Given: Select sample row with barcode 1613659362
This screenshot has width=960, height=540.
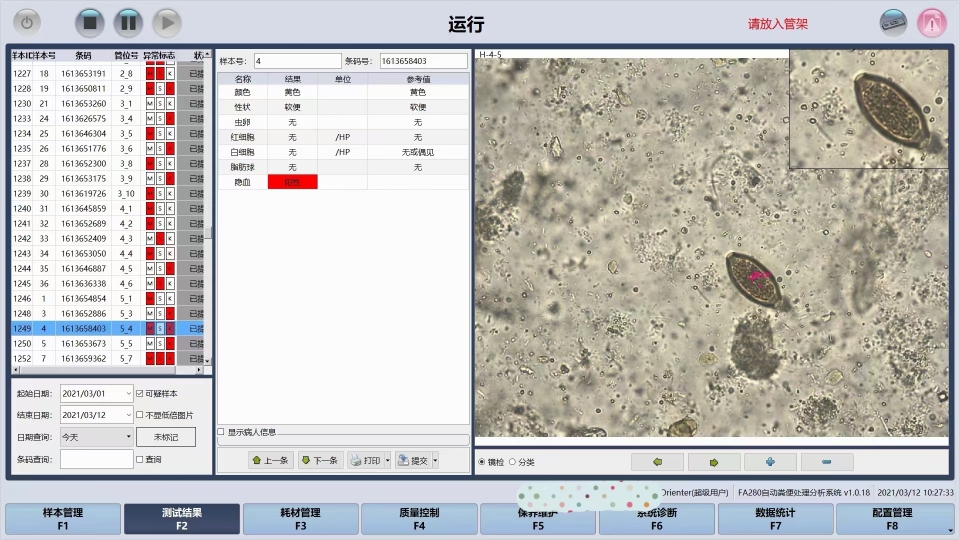Looking at the screenshot, I should [x=108, y=359].
